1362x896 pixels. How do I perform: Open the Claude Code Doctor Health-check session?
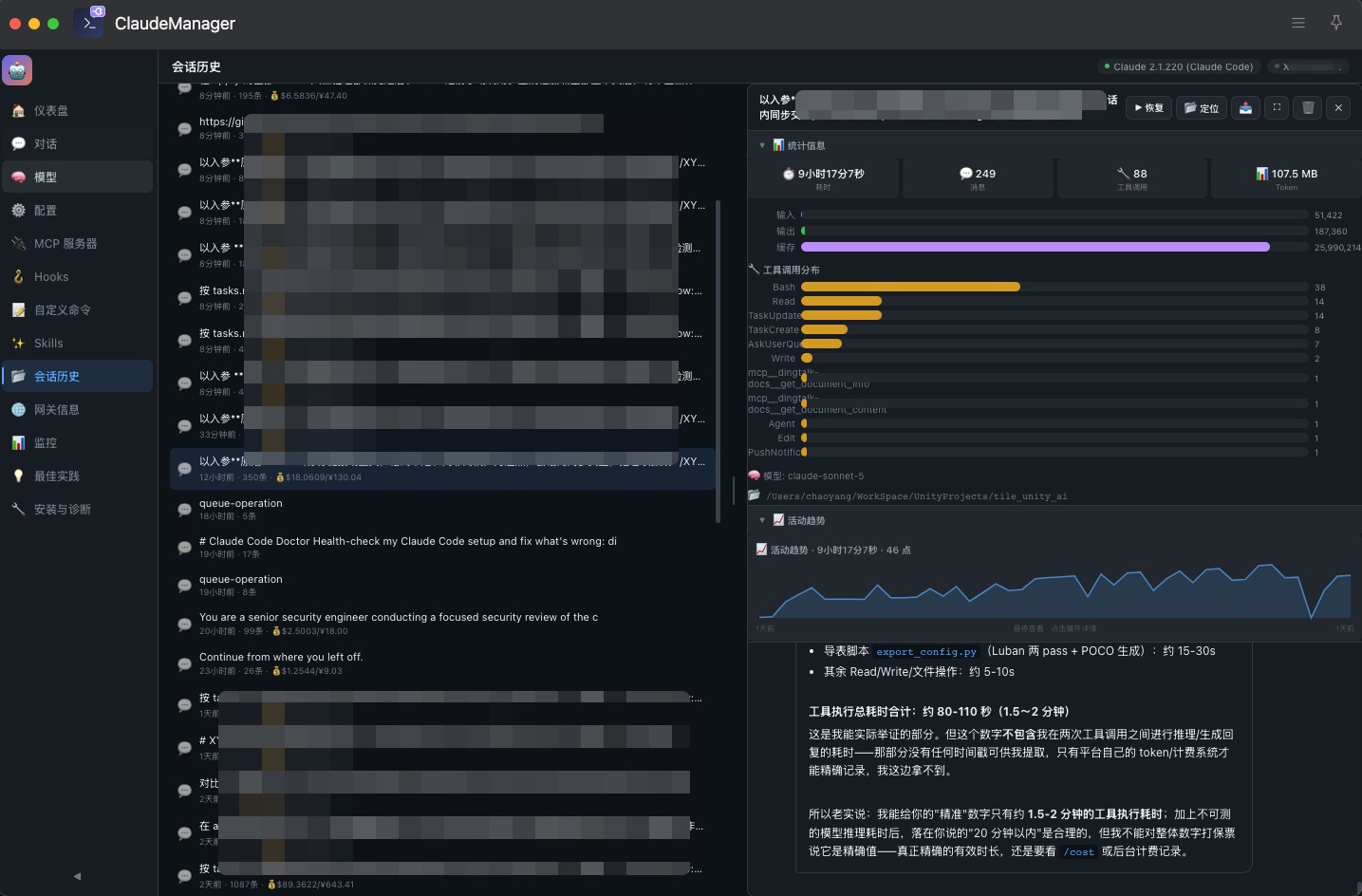point(442,548)
